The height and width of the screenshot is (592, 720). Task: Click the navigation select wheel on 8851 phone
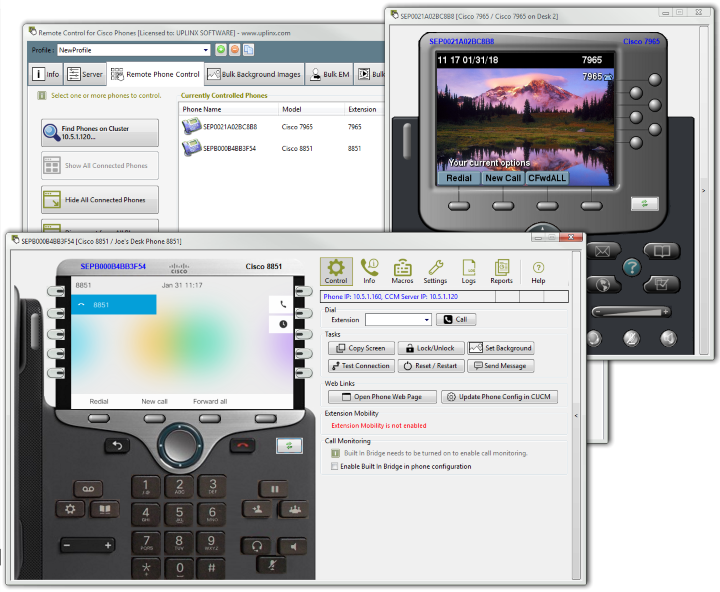[180, 445]
